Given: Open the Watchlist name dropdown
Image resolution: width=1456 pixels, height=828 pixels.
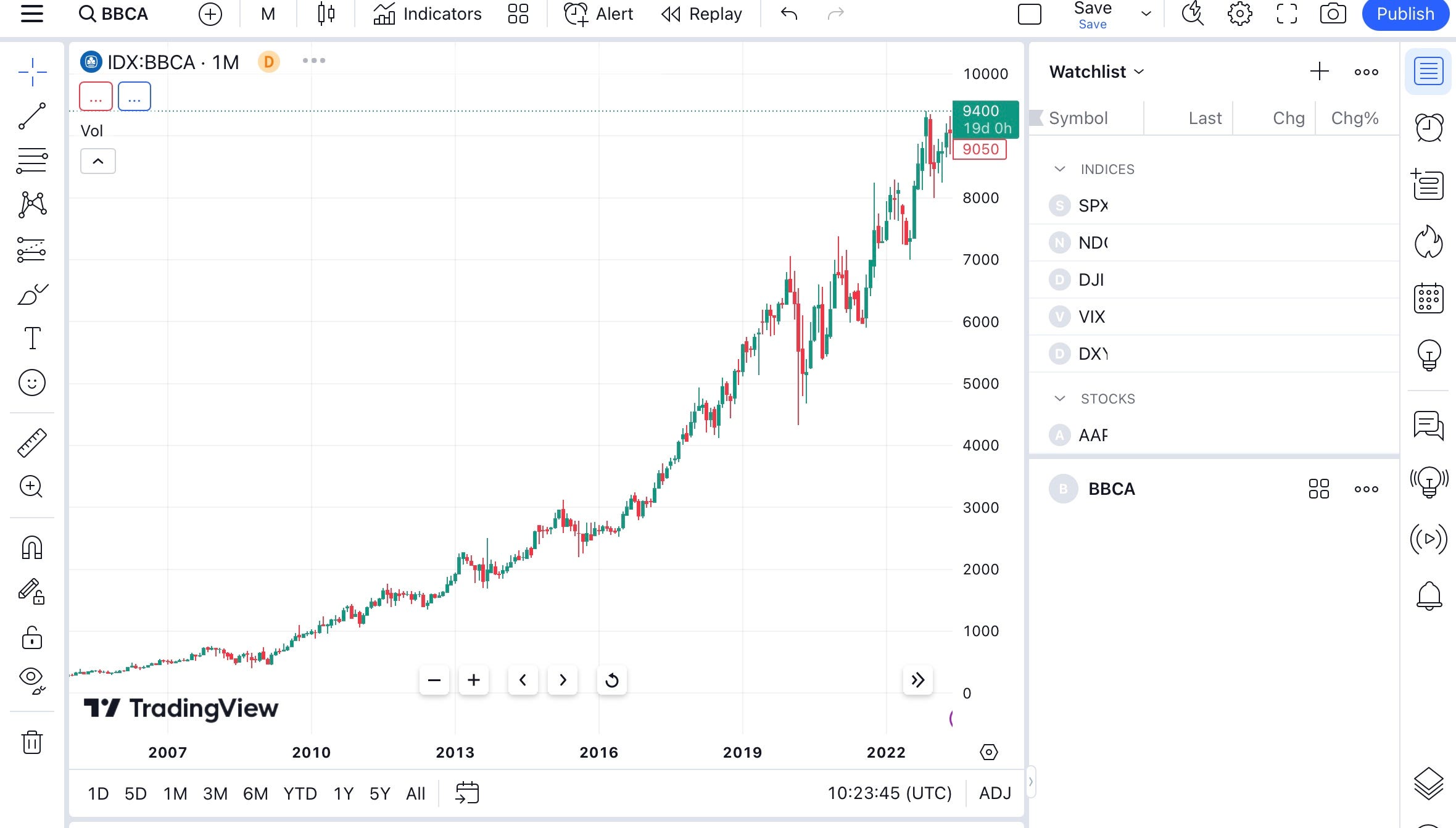Looking at the screenshot, I should coord(1097,72).
